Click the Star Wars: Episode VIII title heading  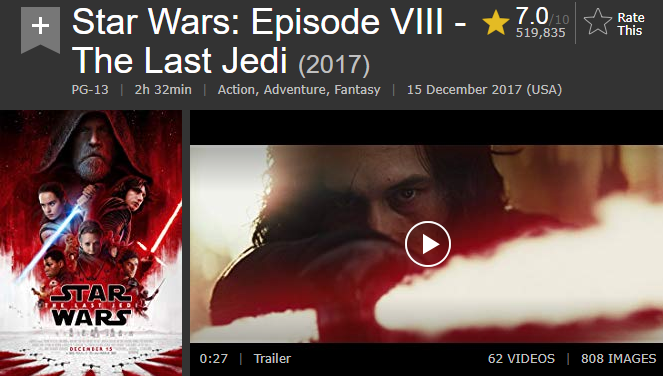pyautogui.click(x=269, y=41)
